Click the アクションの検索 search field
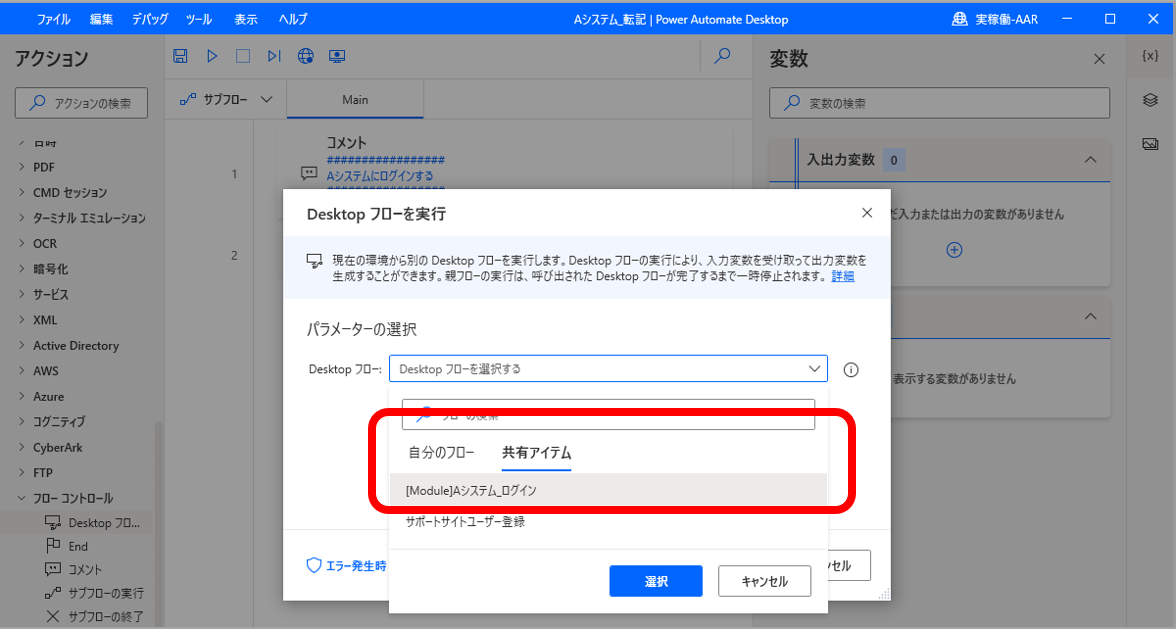Screen dimensions: 1176x629 [81, 103]
